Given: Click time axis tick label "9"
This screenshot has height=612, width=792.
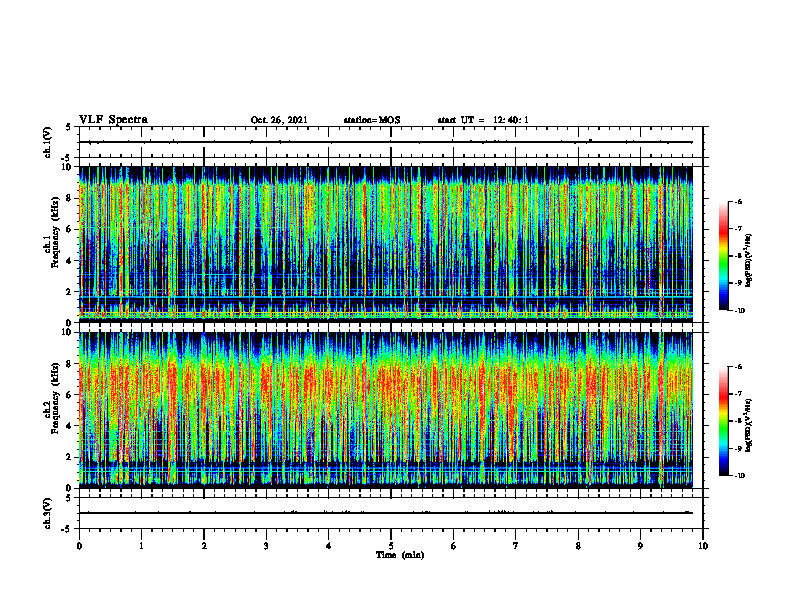Looking at the screenshot, I should 640,546.
